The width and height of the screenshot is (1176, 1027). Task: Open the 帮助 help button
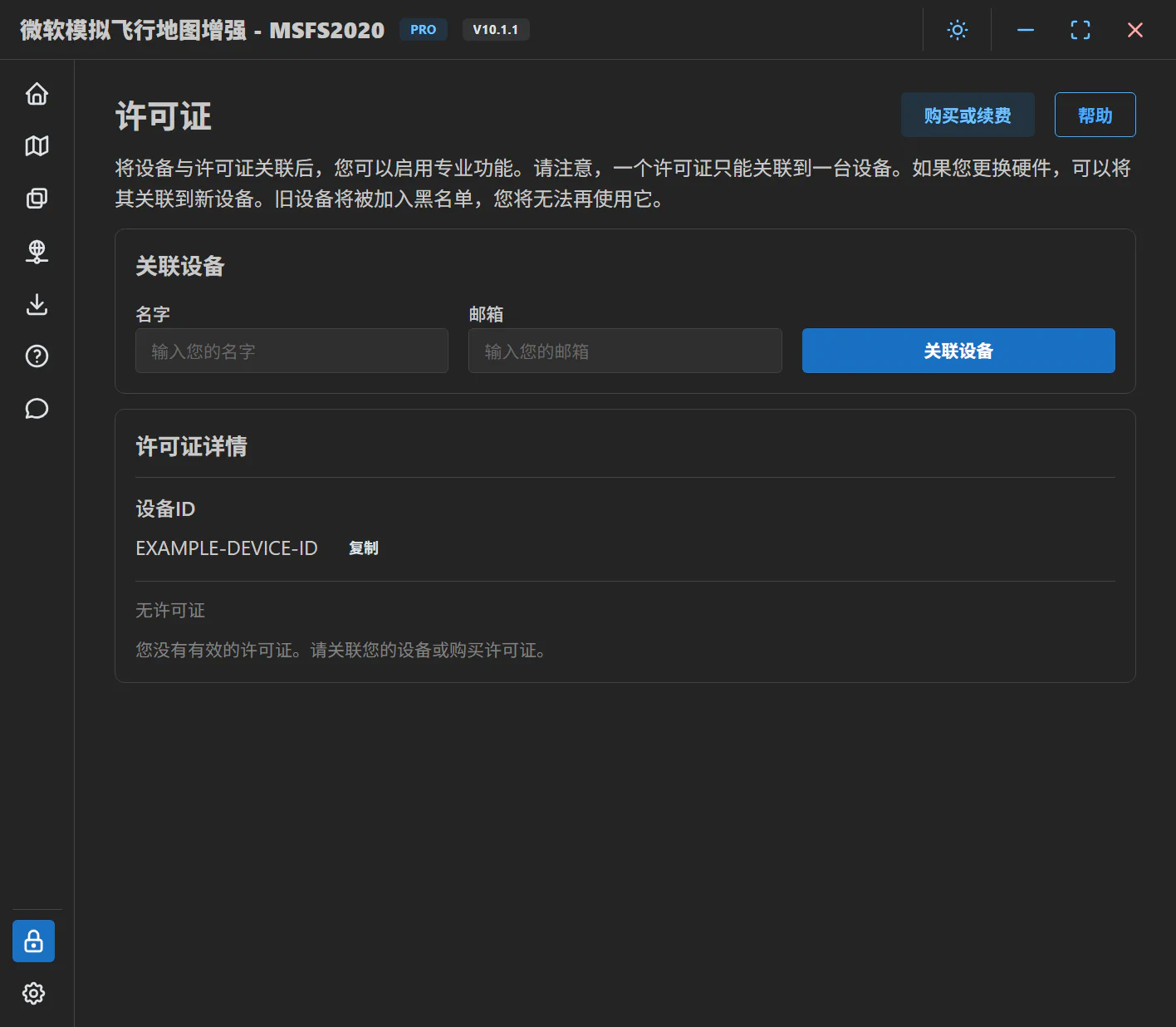click(x=1095, y=115)
